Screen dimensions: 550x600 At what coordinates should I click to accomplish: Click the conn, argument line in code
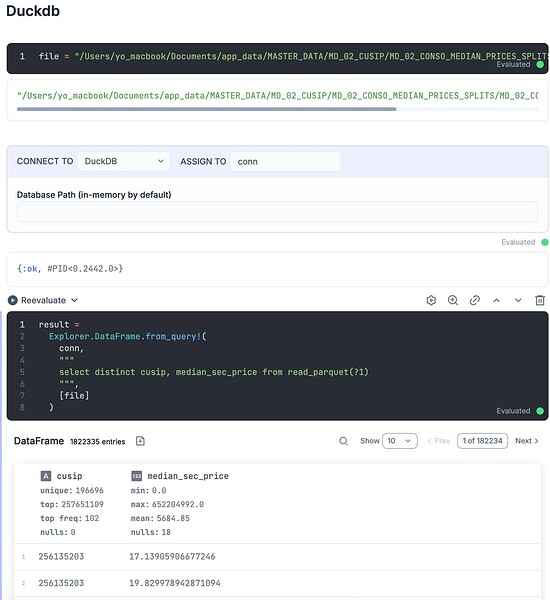tap(71, 348)
